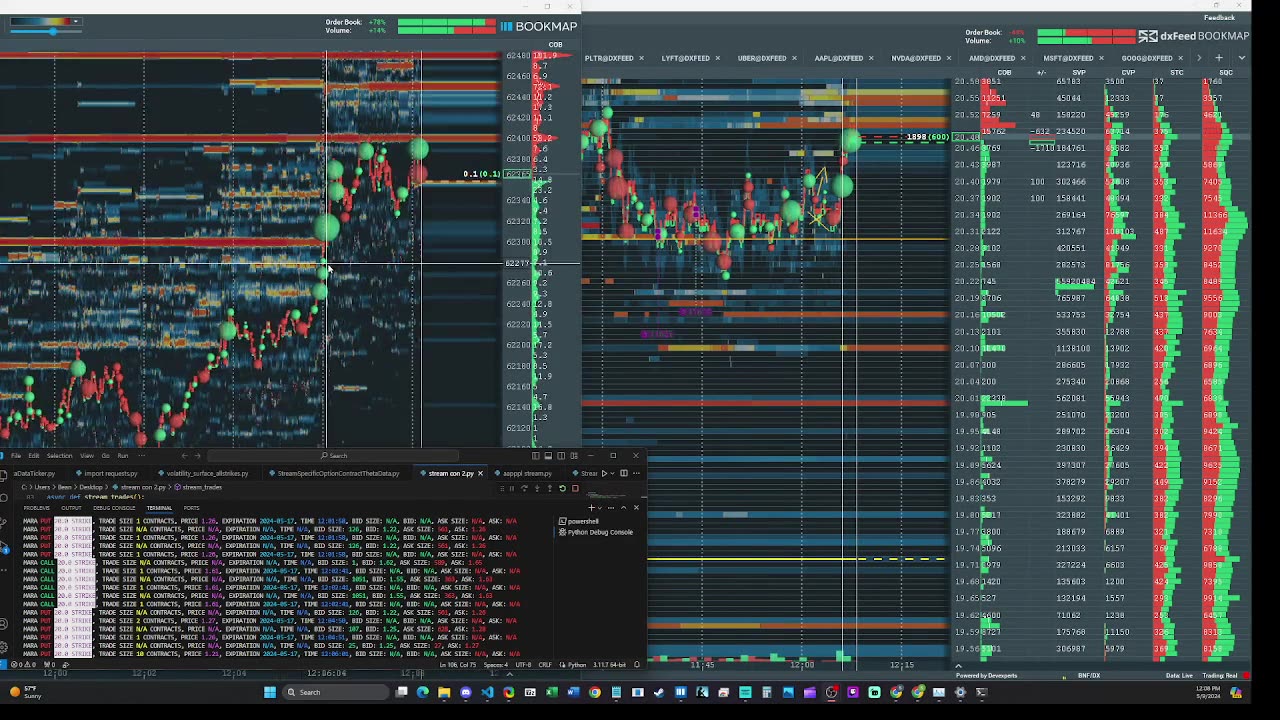
Task: Close the stream con 2.py editor tab
Action: click(x=480, y=473)
